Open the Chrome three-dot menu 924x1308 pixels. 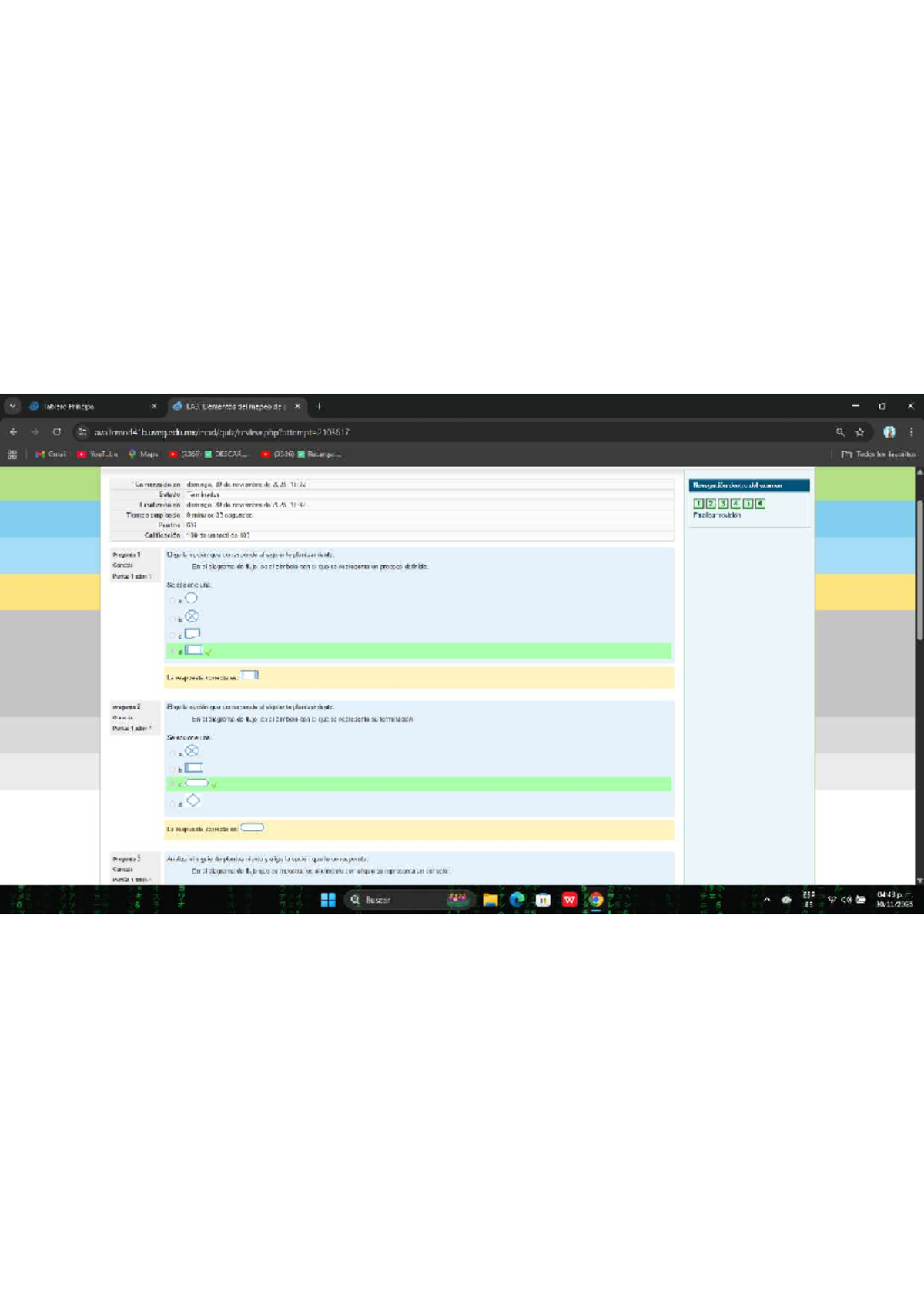coord(911,432)
